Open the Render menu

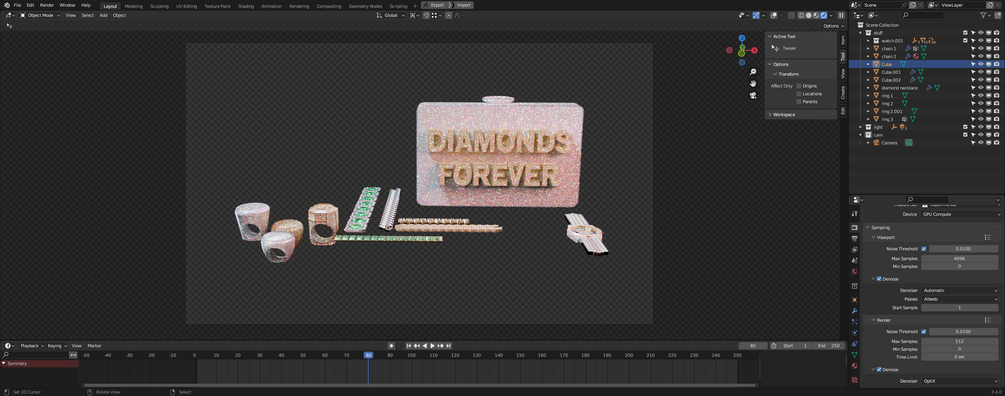pyautogui.click(x=47, y=5)
